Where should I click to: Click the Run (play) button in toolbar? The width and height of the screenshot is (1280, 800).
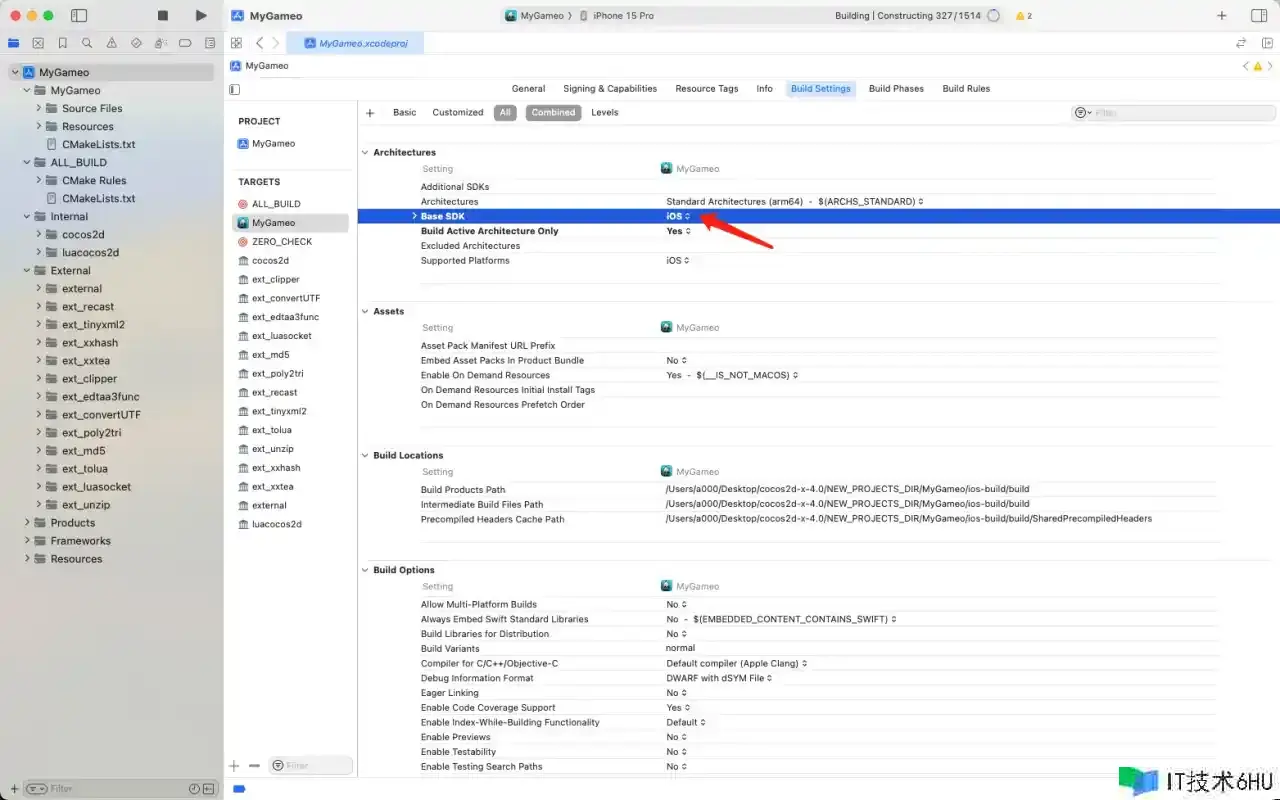pyautogui.click(x=201, y=16)
